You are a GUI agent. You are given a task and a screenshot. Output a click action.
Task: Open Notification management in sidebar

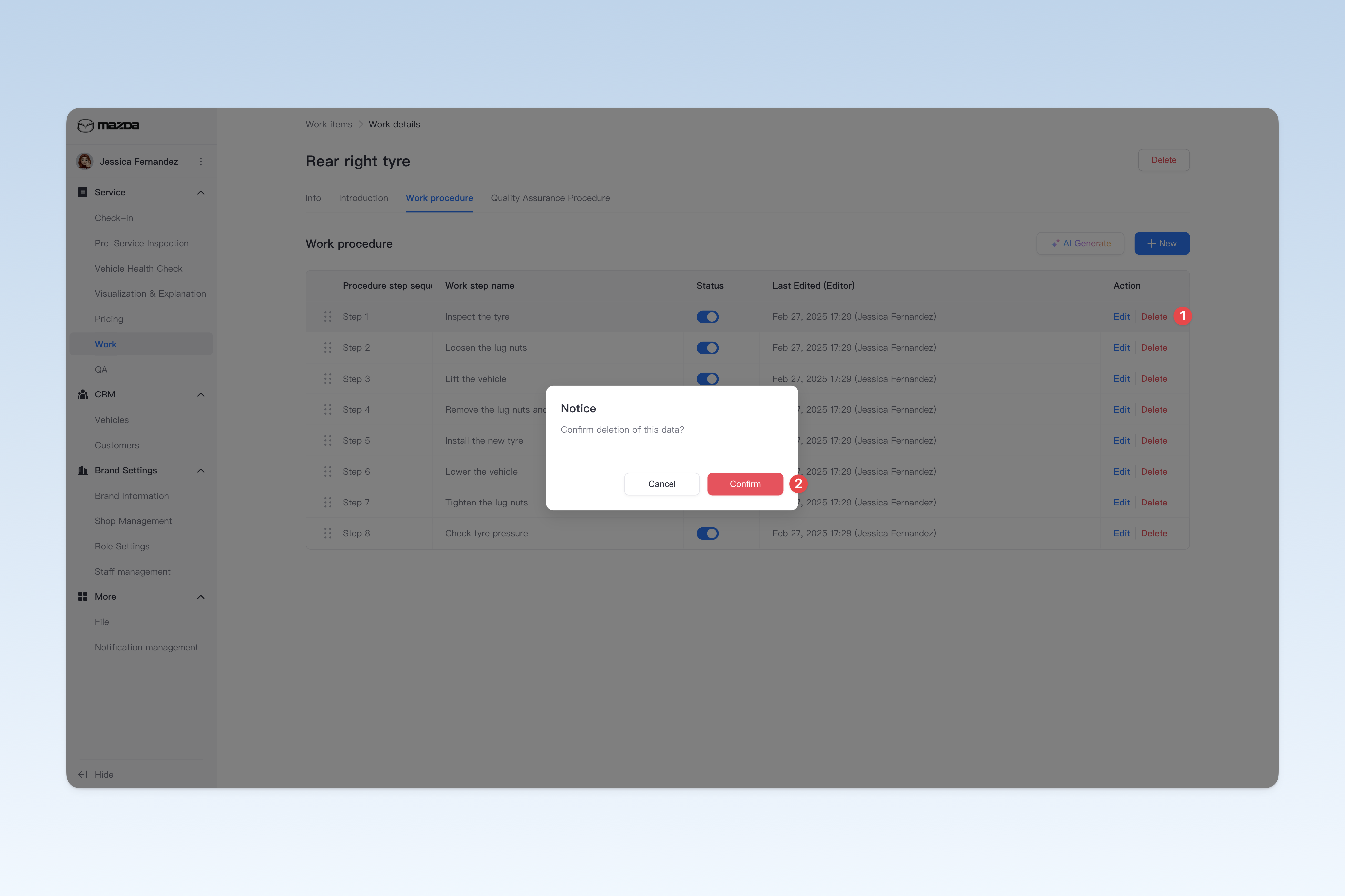146,647
